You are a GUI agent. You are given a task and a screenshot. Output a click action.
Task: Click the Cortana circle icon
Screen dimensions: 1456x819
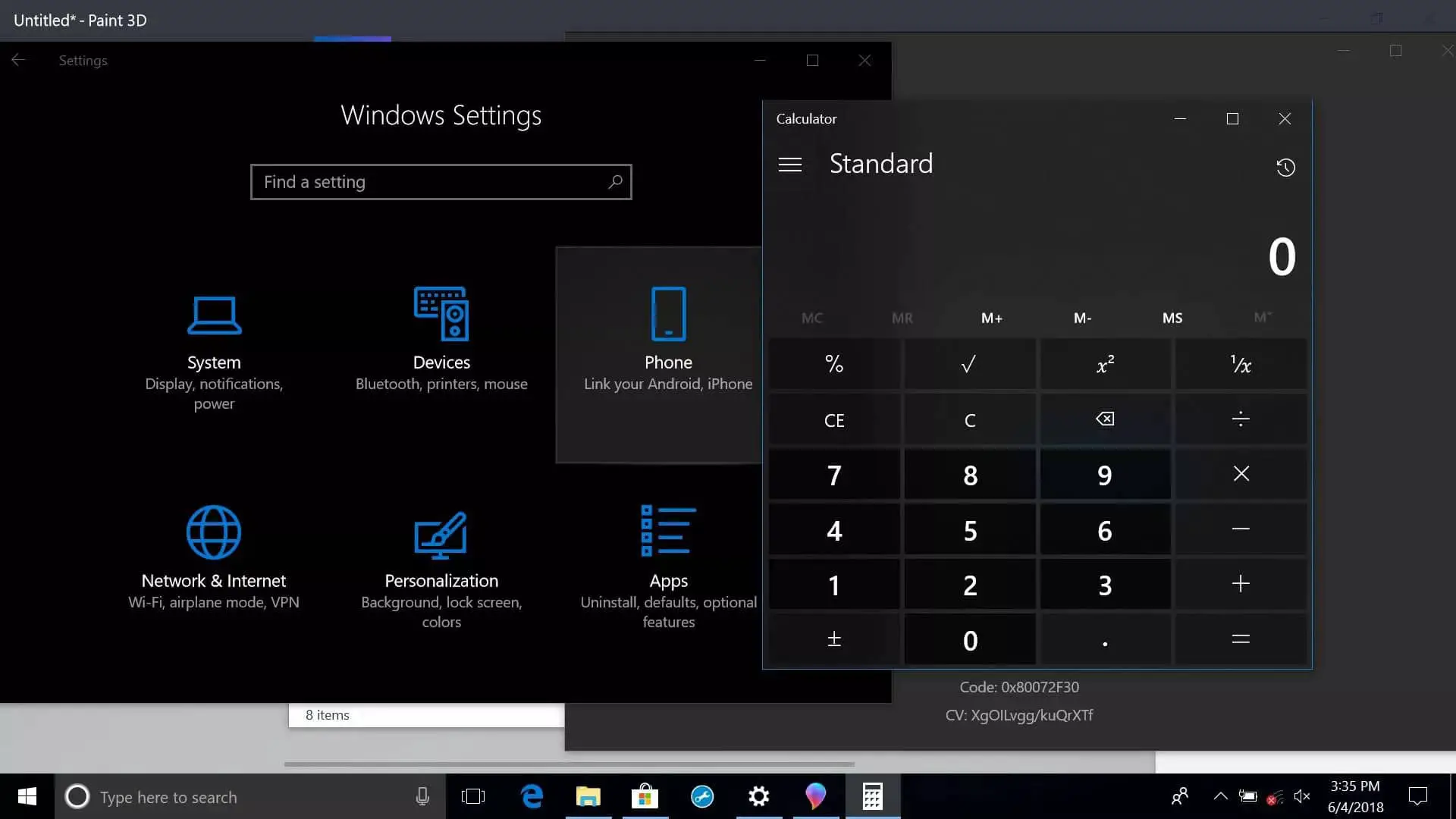[x=77, y=796]
